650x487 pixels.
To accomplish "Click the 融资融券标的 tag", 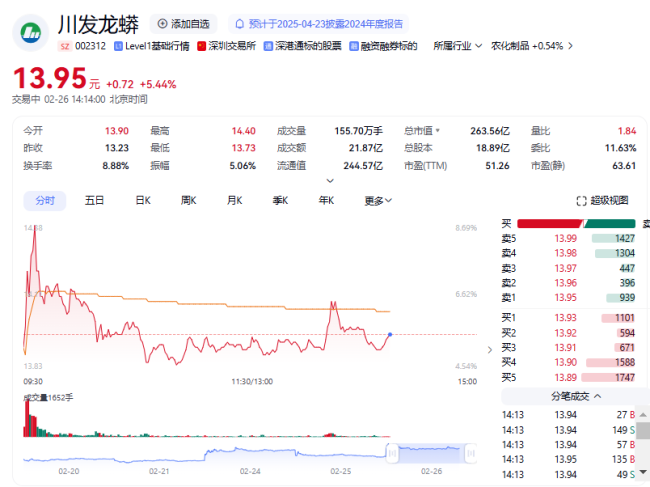I will pyautogui.click(x=383, y=46).
